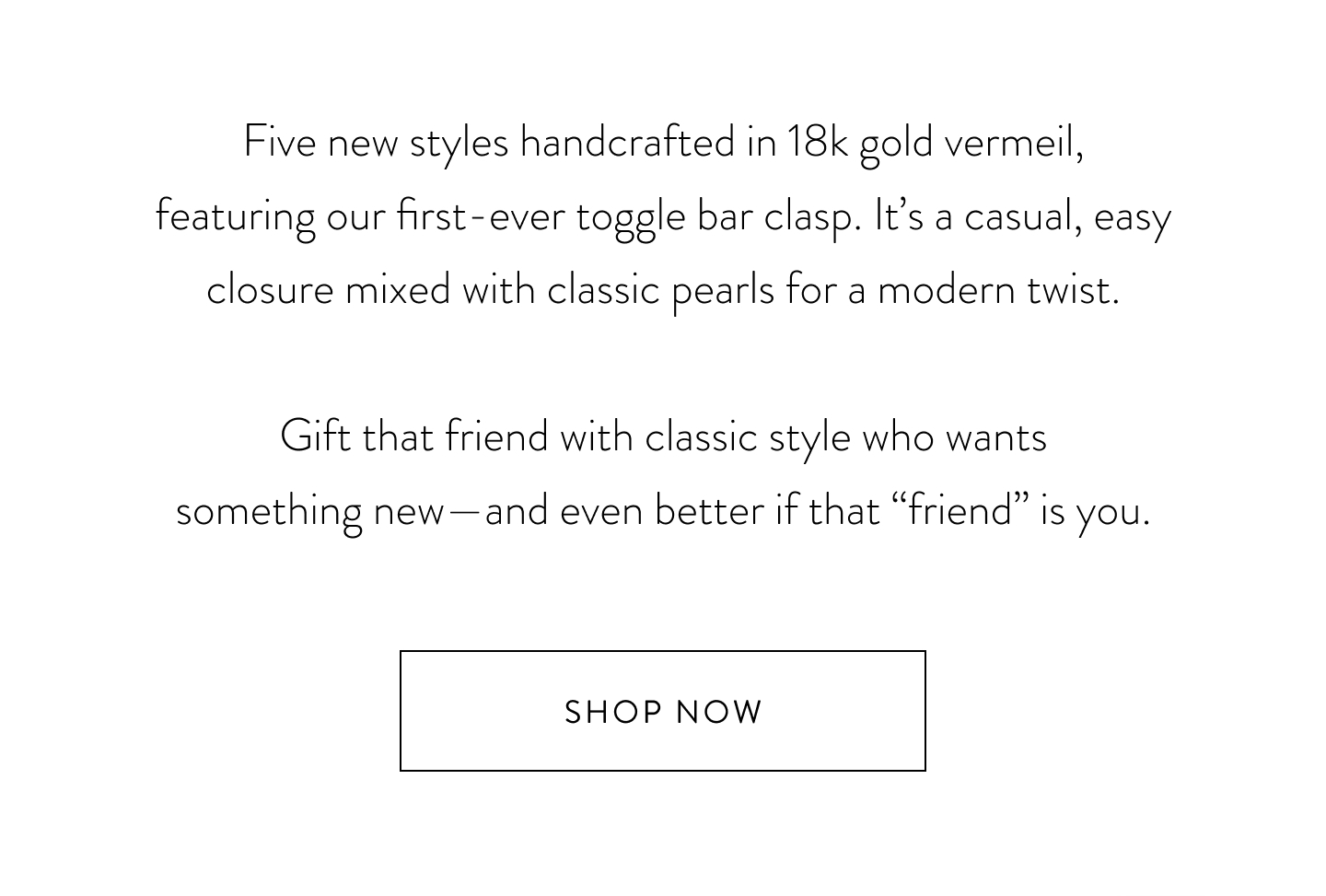Viewport: 1326px width, 896px height.
Task: Click the words 'modern twist'
Action: pyautogui.click(x=998, y=291)
